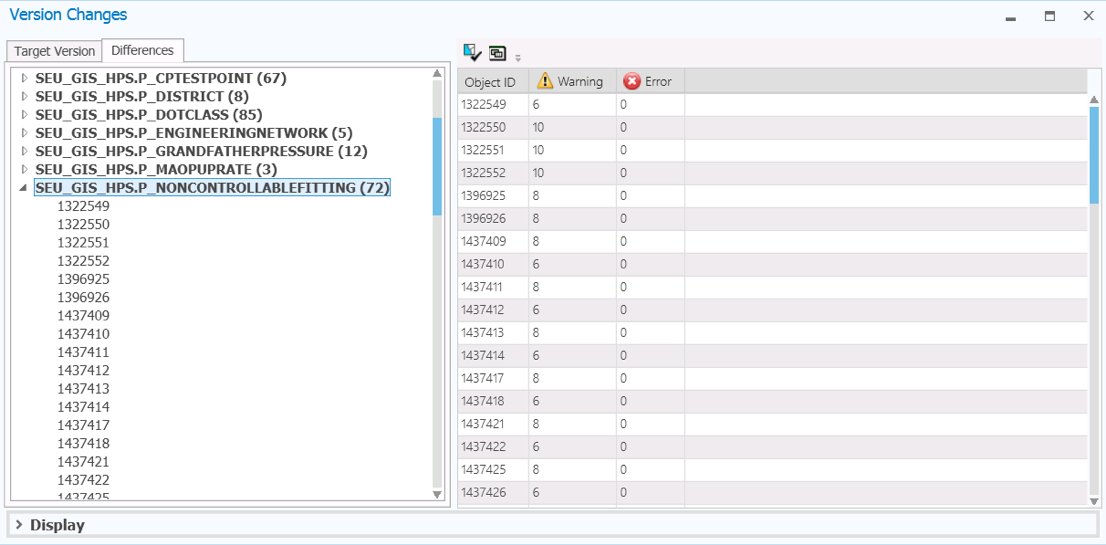Screen dimensions: 1106x545
Task: Click Warning value 10 in row 1322551
Action: [x=572, y=150]
